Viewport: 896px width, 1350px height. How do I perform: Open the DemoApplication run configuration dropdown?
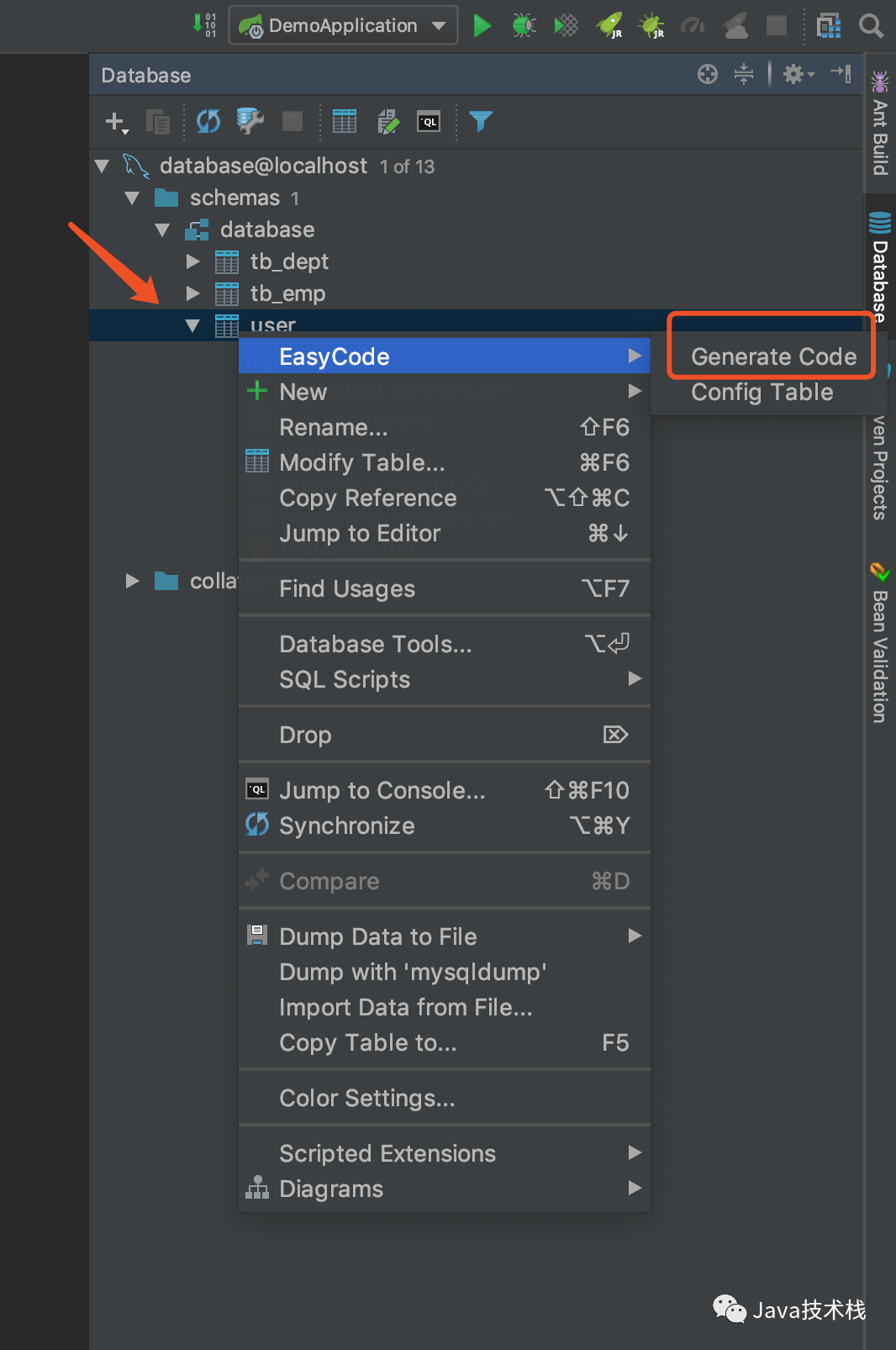coord(343,26)
